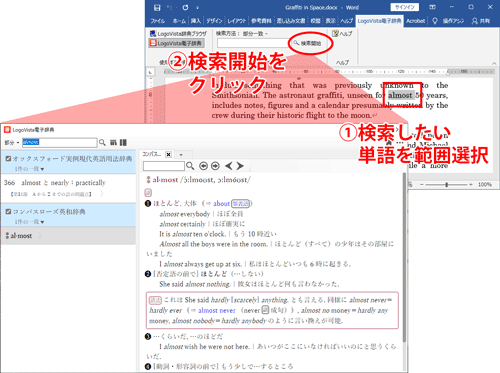Click the in-page search magnifier icon

(x=190, y=166)
